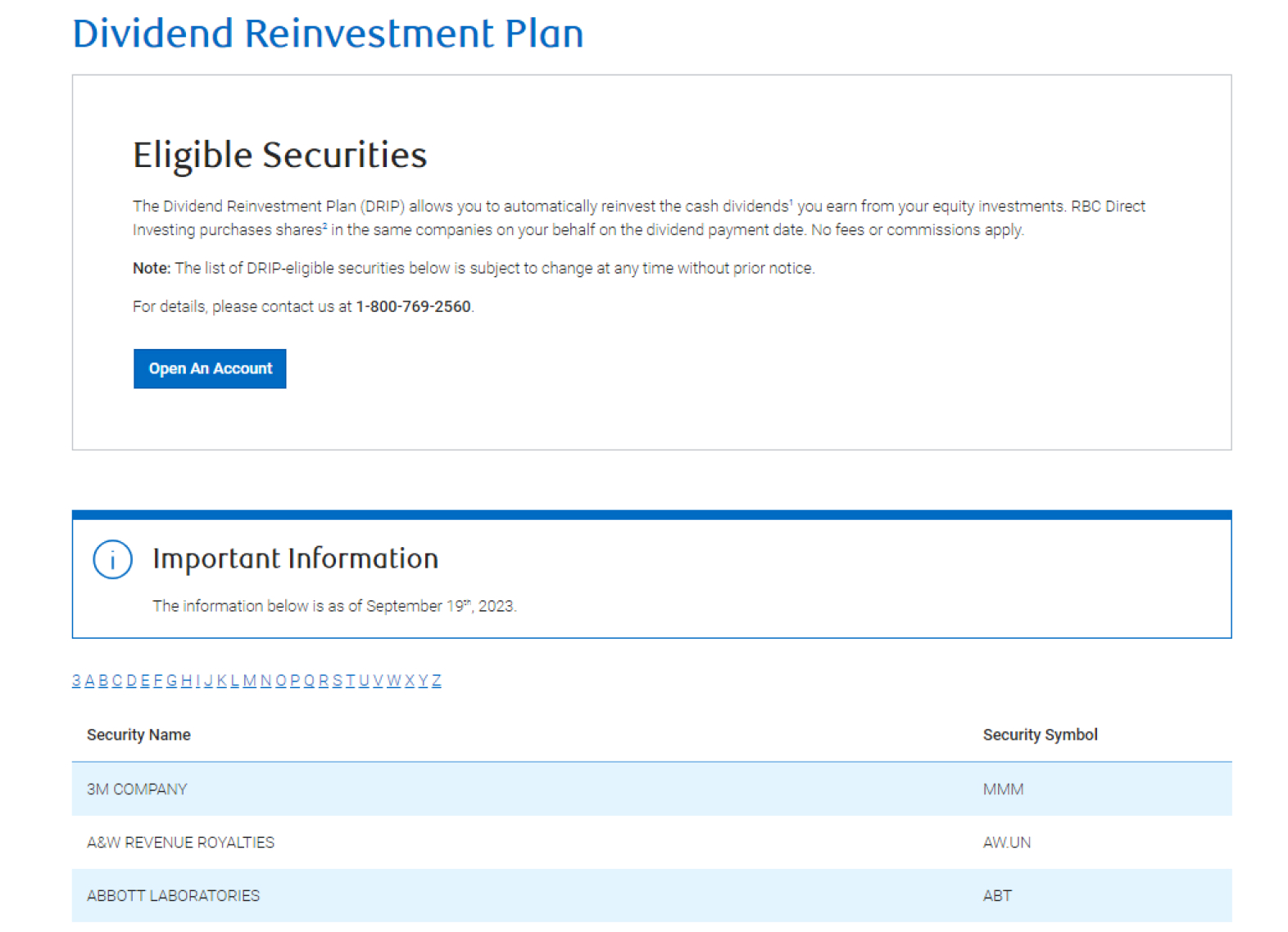Go to letter C in the index

click(x=117, y=681)
